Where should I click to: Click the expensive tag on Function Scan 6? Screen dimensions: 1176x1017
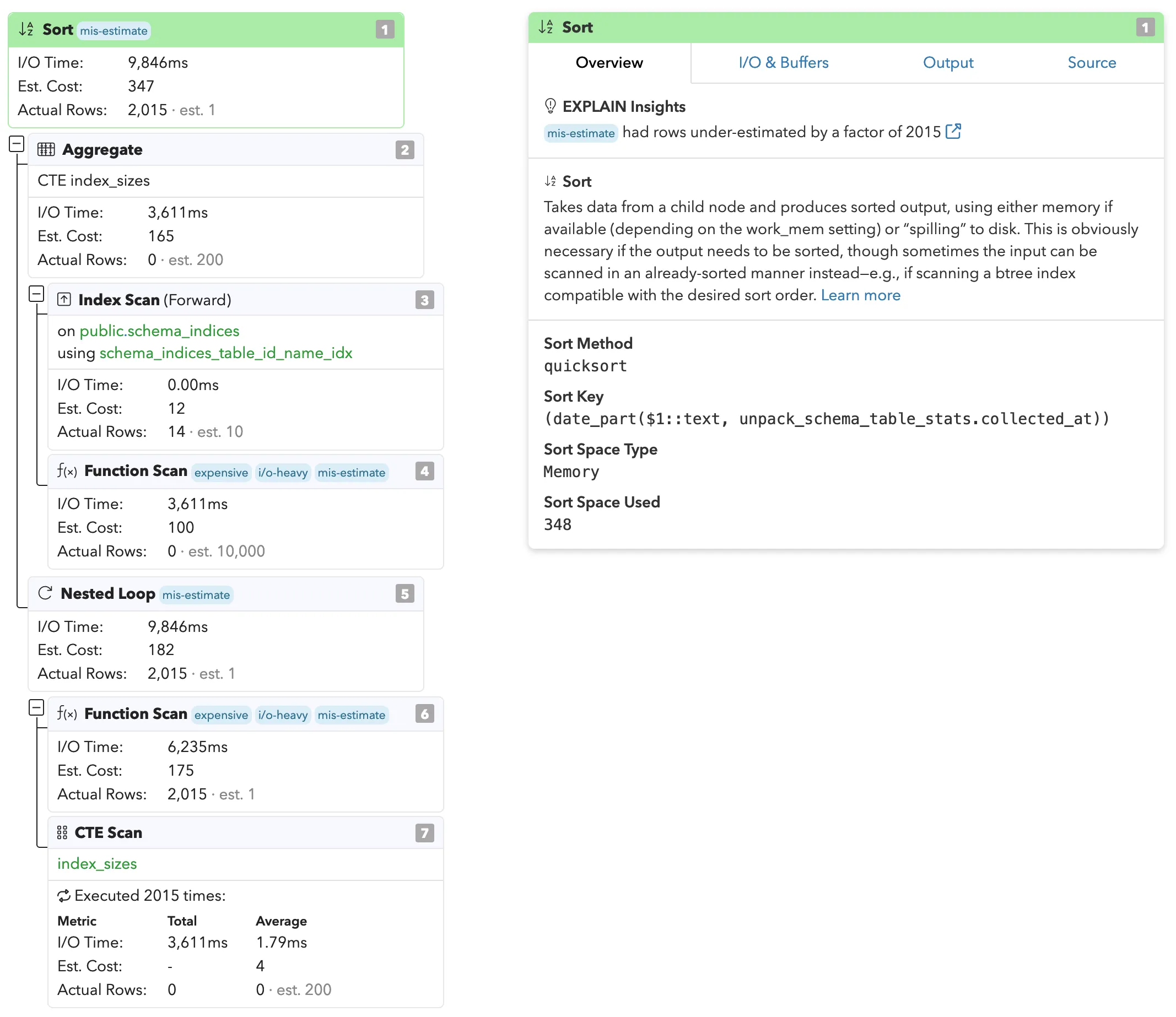click(x=221, y=715)
